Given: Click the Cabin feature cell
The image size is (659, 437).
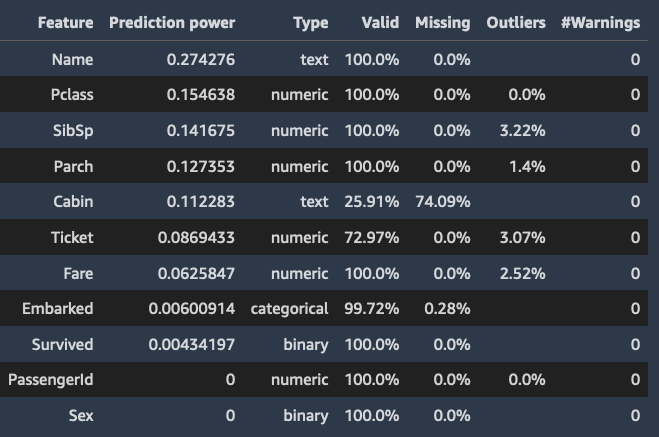Looking at the screenshot, I should 73,202.
